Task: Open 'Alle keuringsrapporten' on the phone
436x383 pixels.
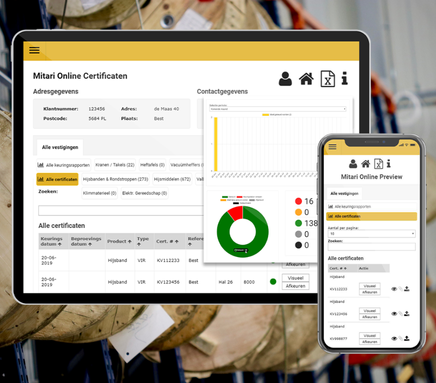Action: [372, 207]
